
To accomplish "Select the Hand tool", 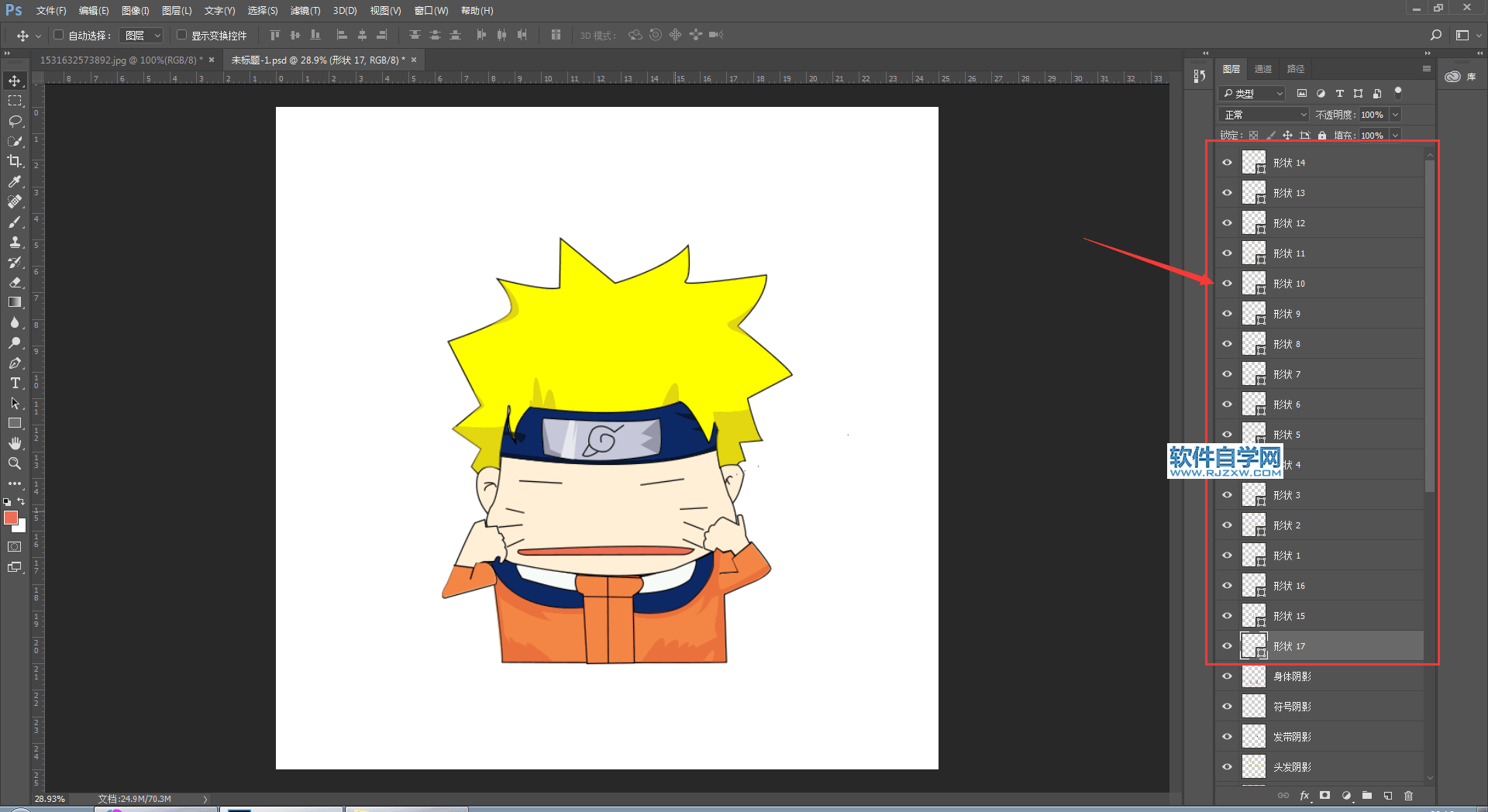I will (15, 443).
